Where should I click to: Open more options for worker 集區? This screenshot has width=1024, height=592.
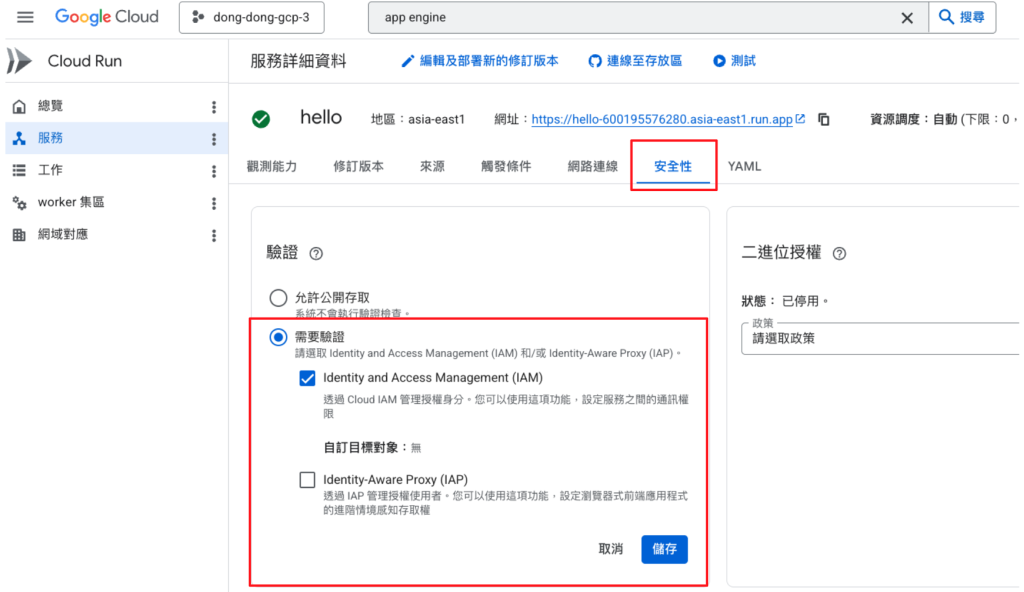pyautogui.click(x=214, y=203)
